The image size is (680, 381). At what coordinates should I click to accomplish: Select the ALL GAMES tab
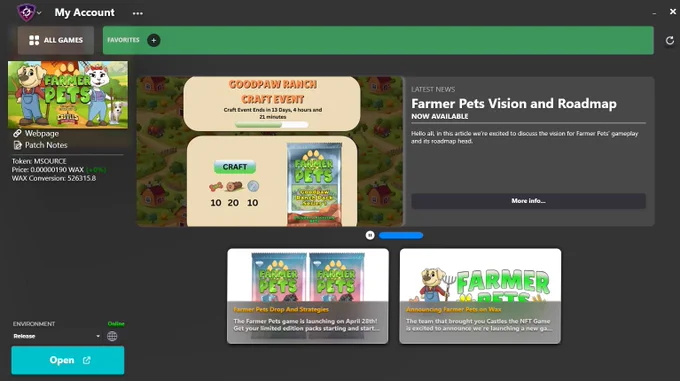coord(56,40)
